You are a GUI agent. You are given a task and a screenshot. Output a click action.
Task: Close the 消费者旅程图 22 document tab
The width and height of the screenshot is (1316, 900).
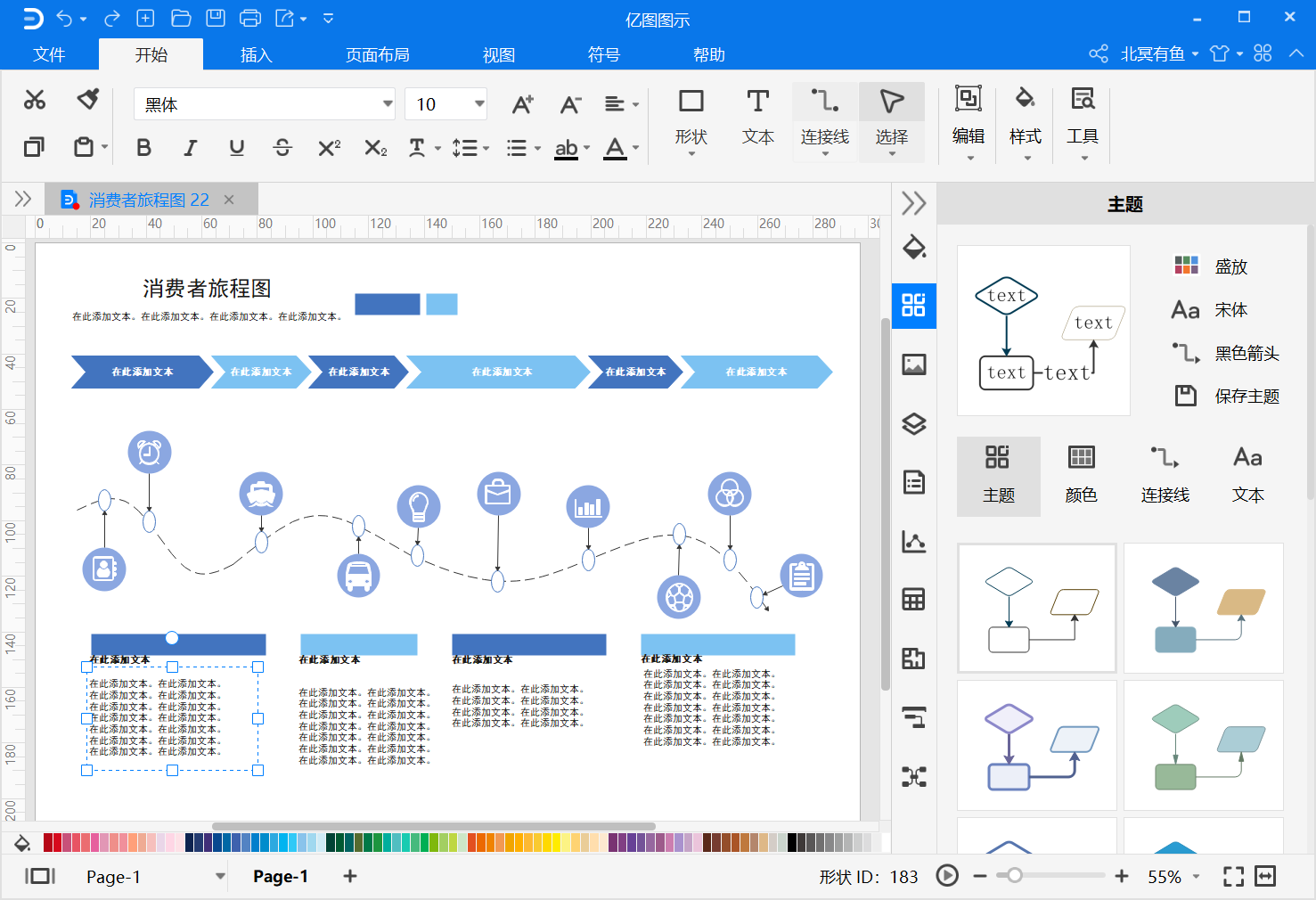click(229, 200)
